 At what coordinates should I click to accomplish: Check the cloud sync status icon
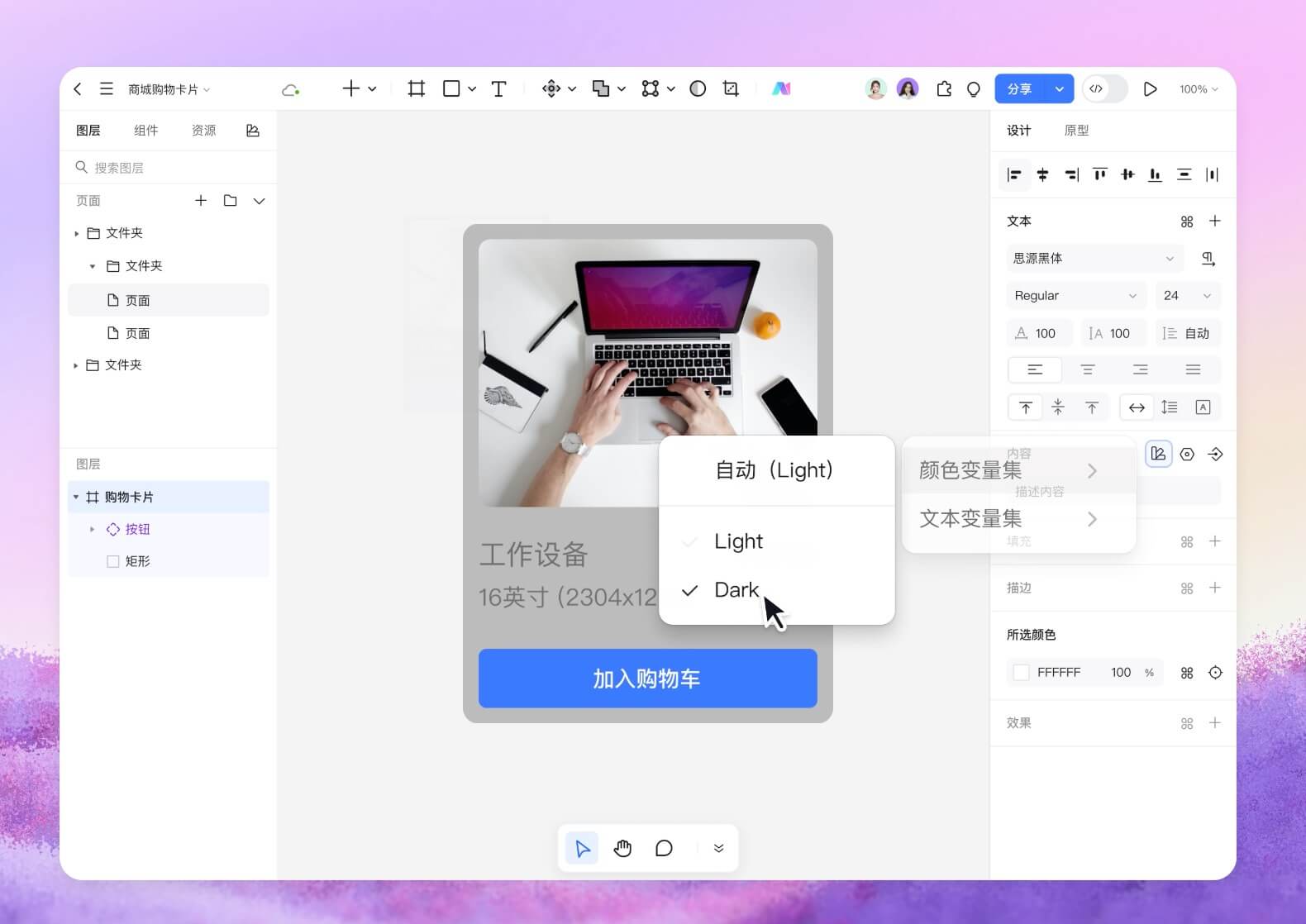pos(290,89)
